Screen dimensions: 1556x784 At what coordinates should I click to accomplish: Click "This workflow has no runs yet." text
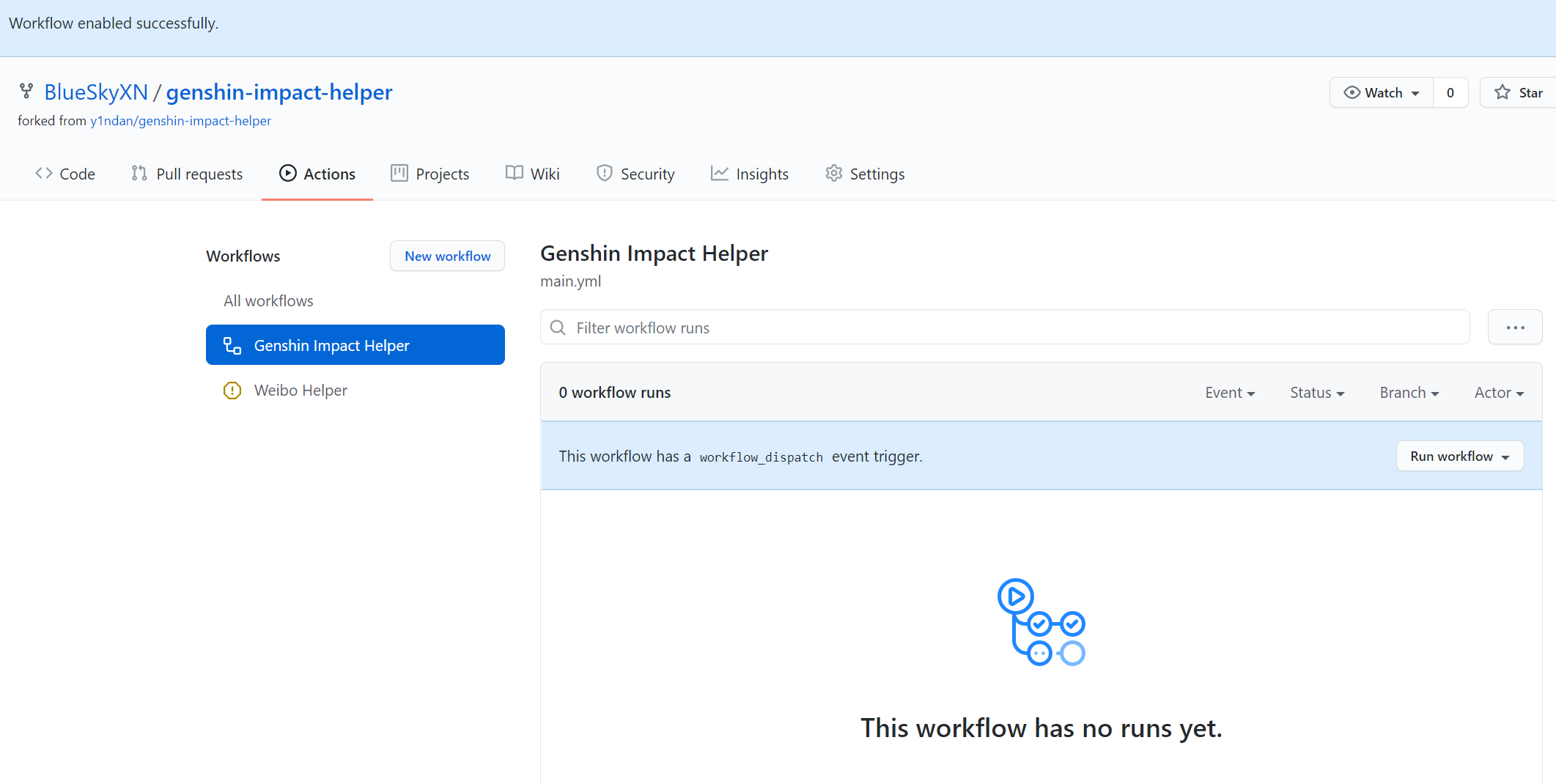click(1041, 728)
